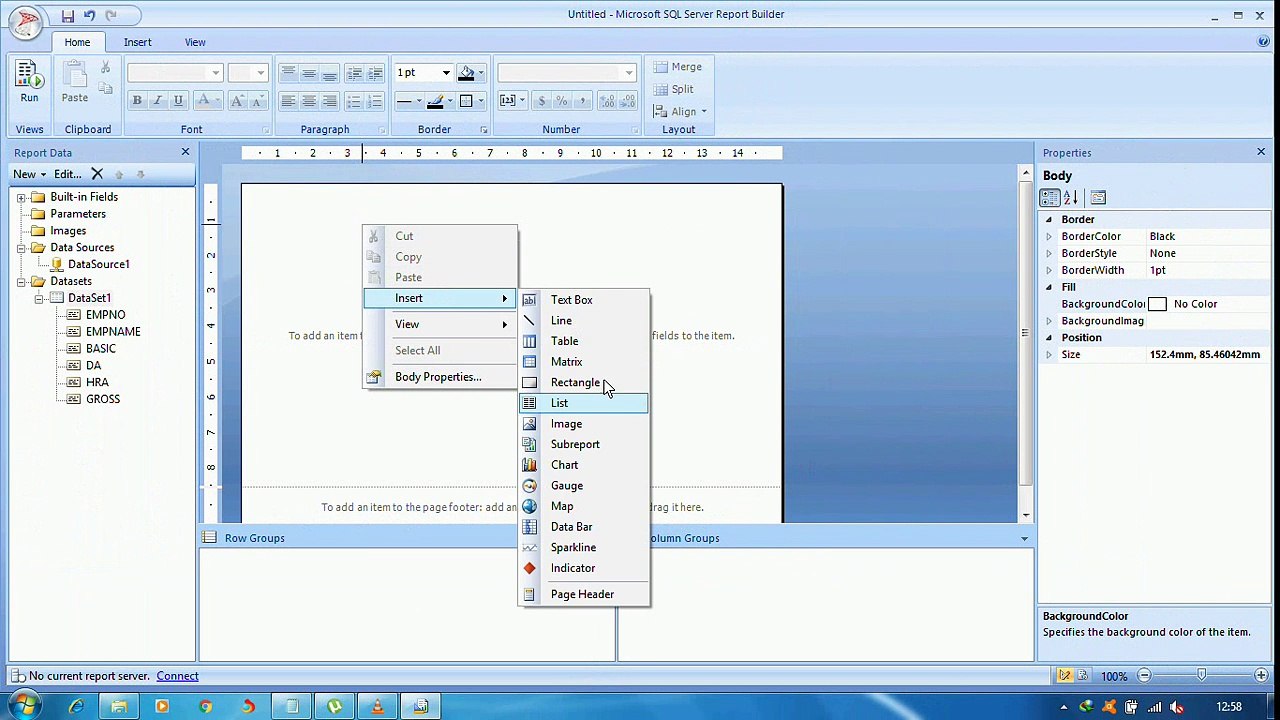
Task: Open the Report Builder application button
Action: 24,20
